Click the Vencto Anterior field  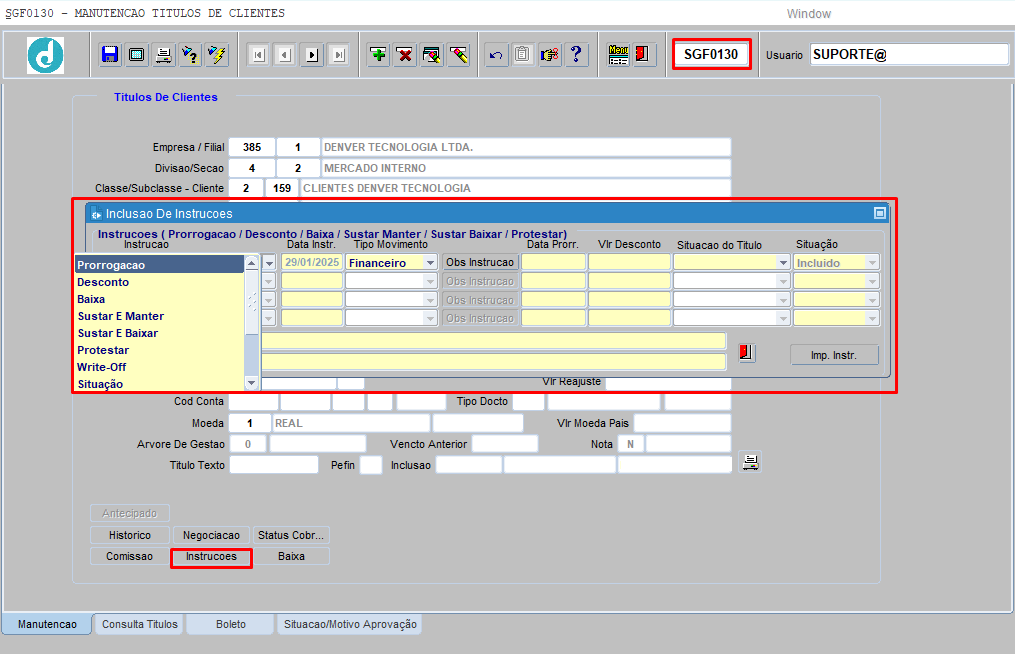point(505,444)
